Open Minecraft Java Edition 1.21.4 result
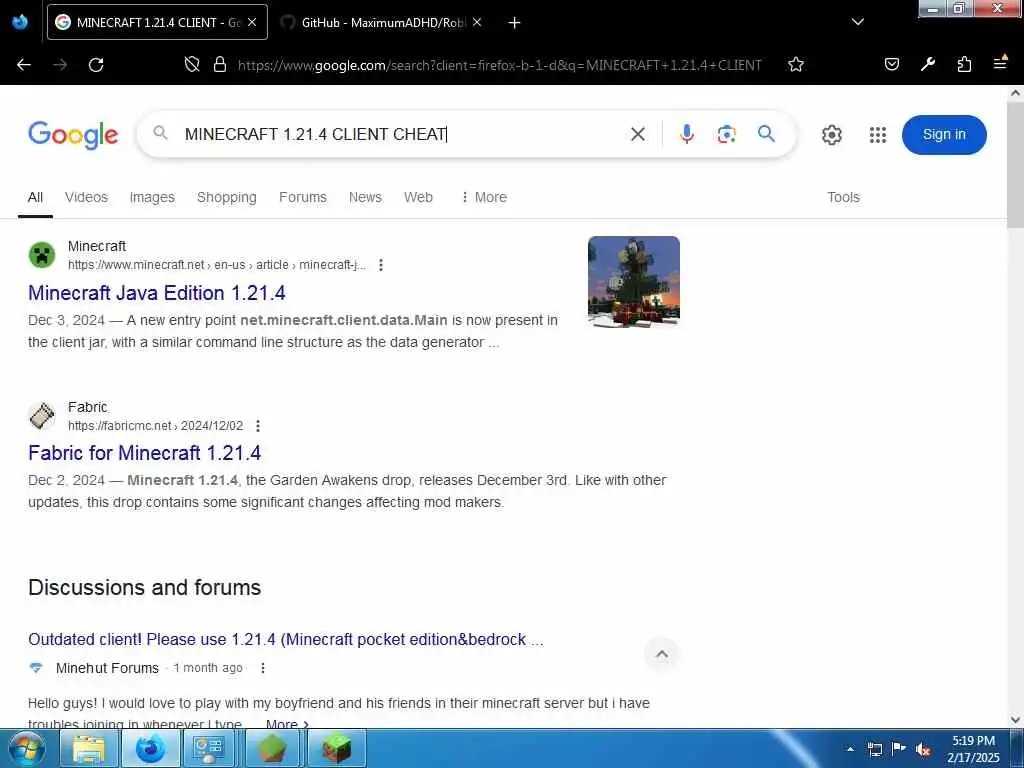The image size is (1024, 768). [157, 293]
